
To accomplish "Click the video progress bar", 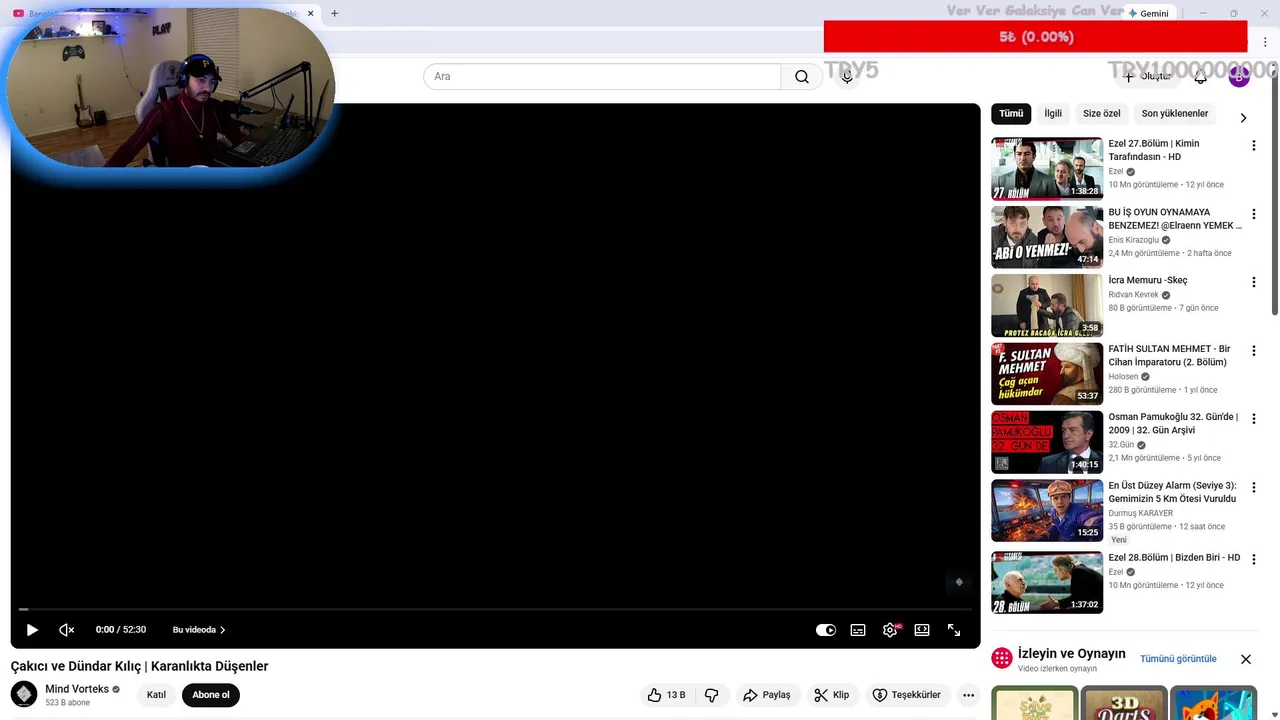I will [495, 609].
